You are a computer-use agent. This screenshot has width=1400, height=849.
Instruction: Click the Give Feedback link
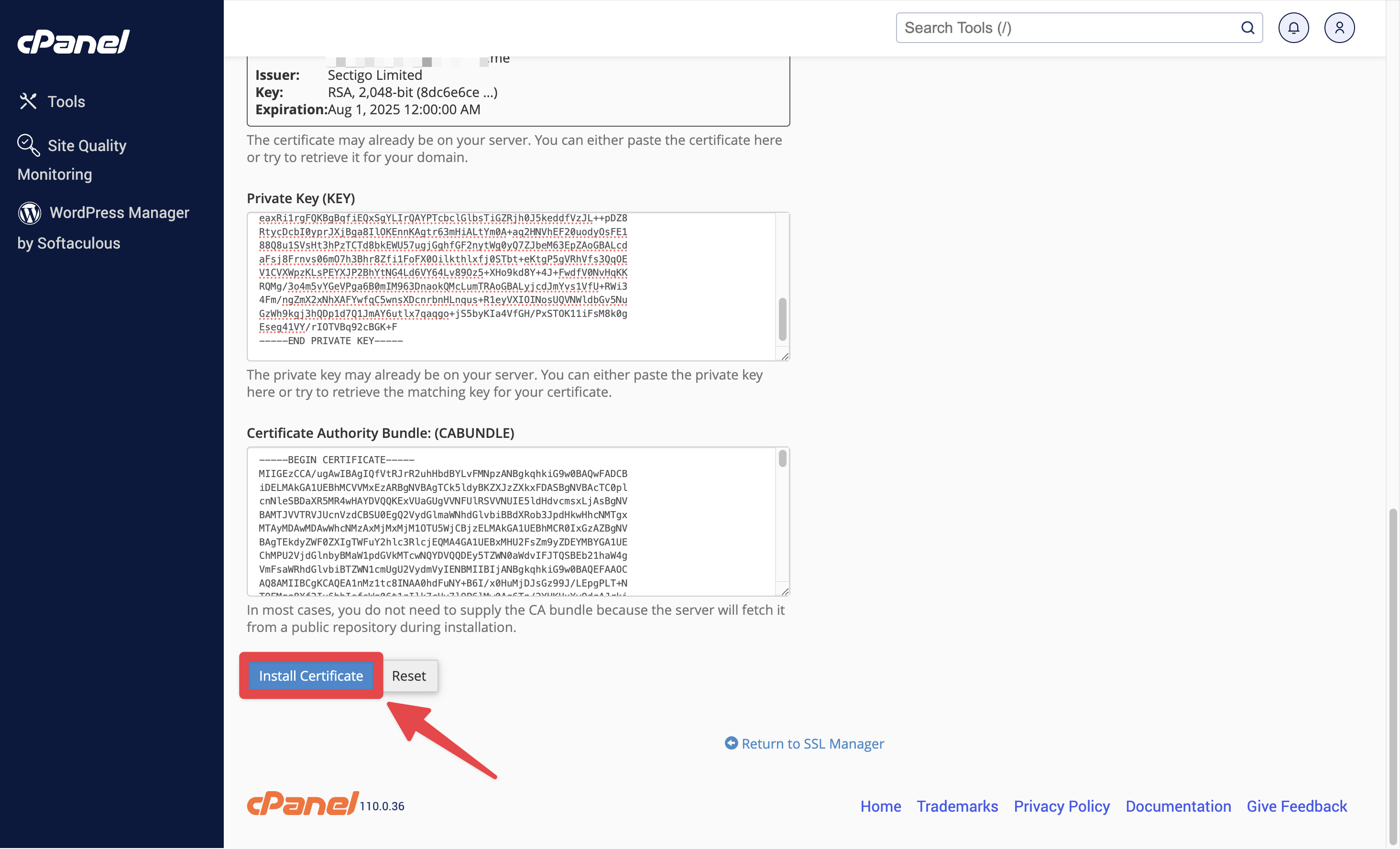pyautogui.click(x=1297, y=806)
